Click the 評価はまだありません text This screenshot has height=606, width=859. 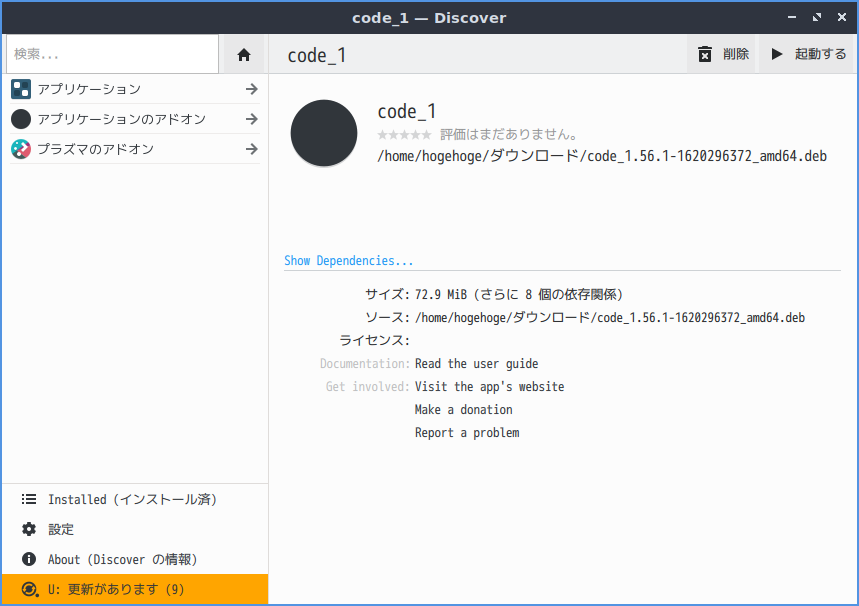509,135
